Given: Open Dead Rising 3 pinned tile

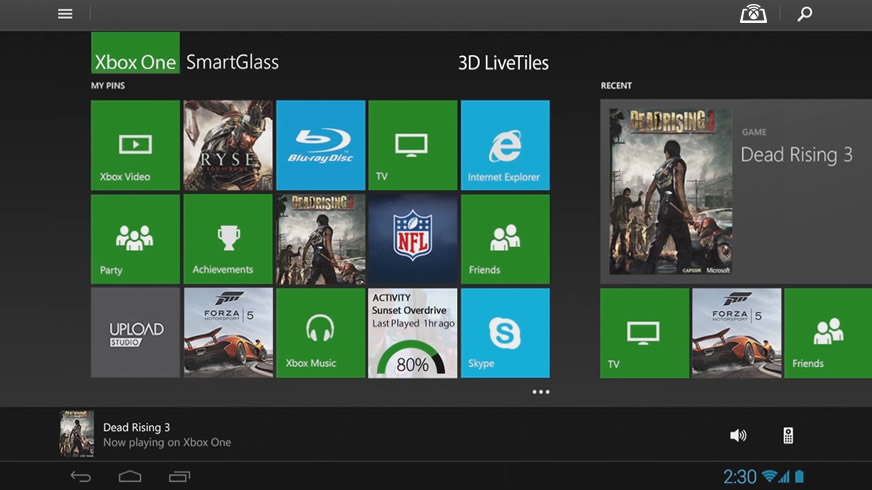Looking at the screenshot, I should pos(321,239).
